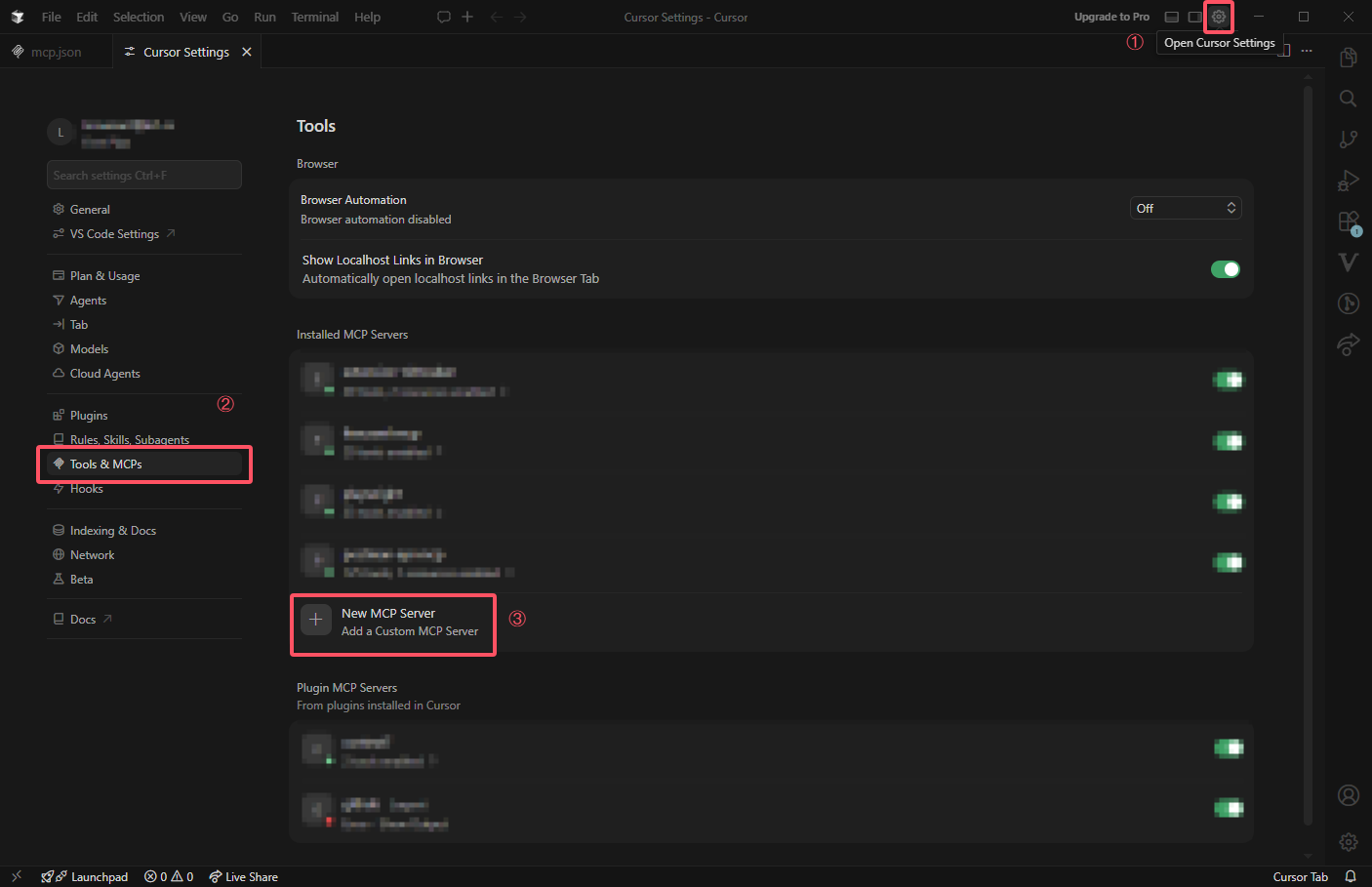Open the Terminal menu
This screenshot has height=887, width=1372.
click(315, 17)
